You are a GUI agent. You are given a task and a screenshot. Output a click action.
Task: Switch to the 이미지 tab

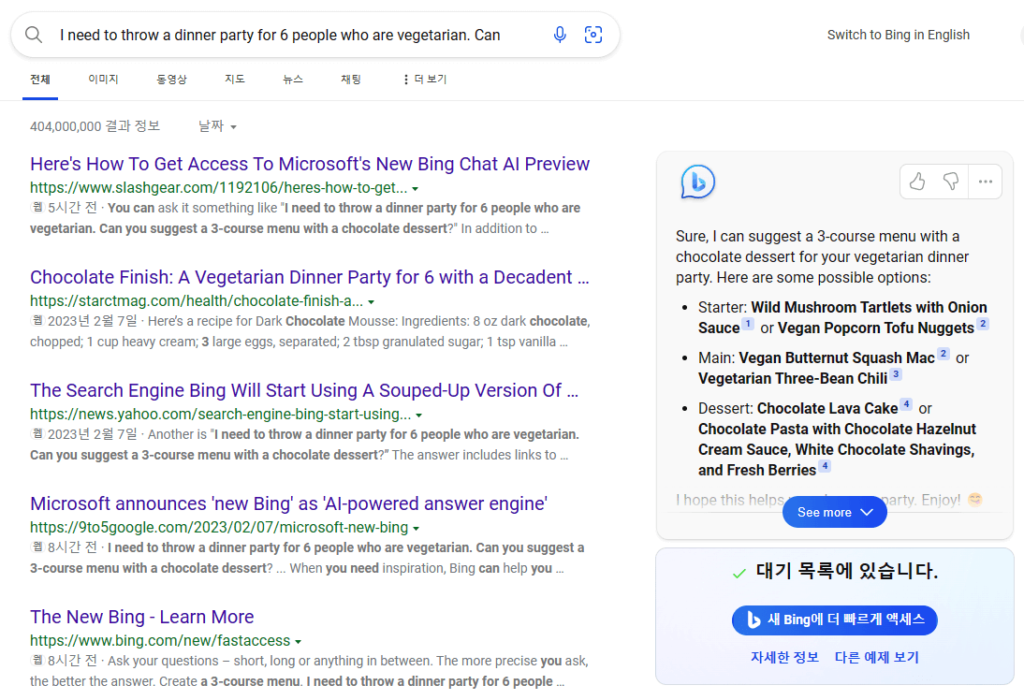[103, 79]
